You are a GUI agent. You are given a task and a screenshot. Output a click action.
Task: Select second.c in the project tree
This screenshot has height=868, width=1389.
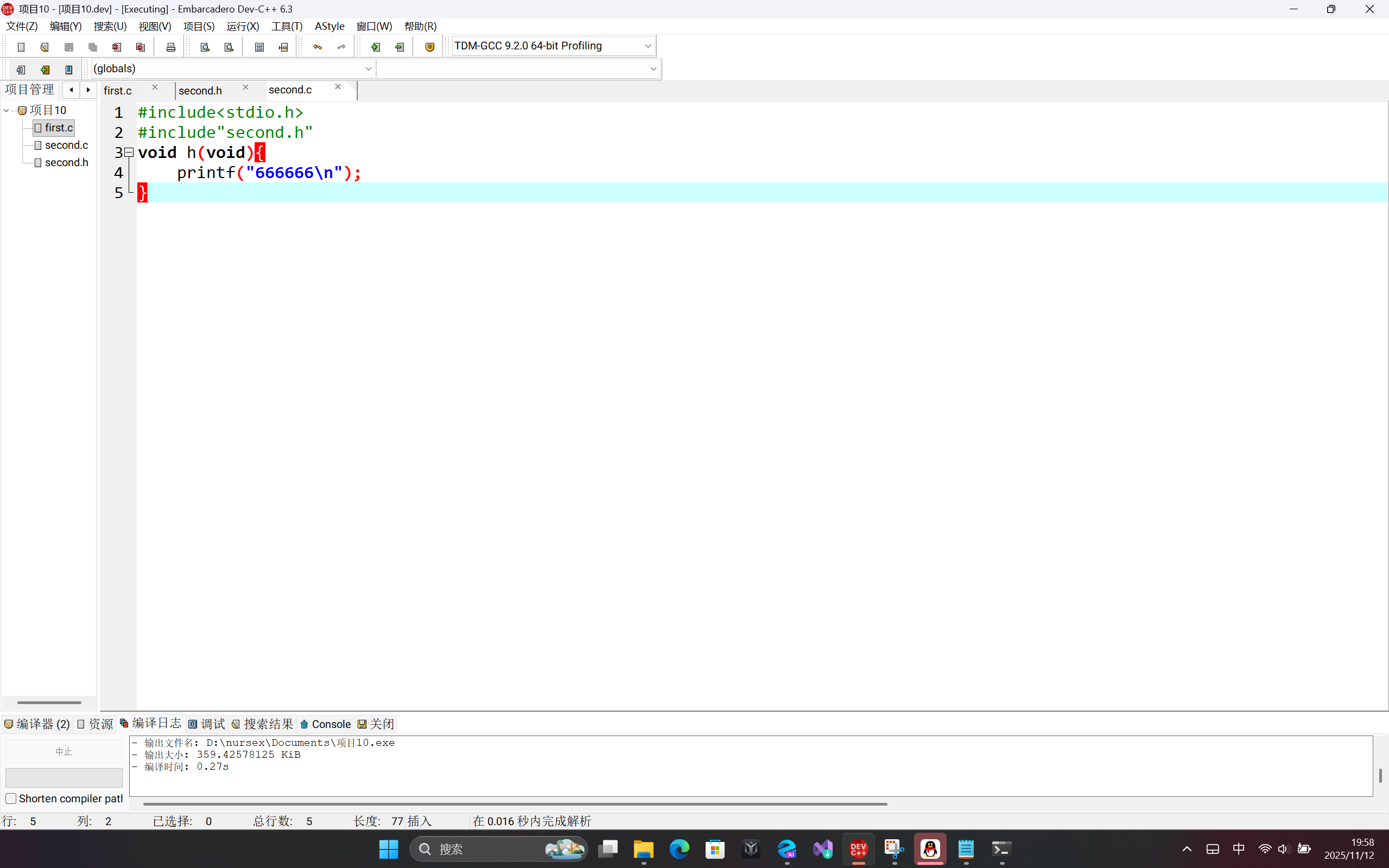[66, 145]
